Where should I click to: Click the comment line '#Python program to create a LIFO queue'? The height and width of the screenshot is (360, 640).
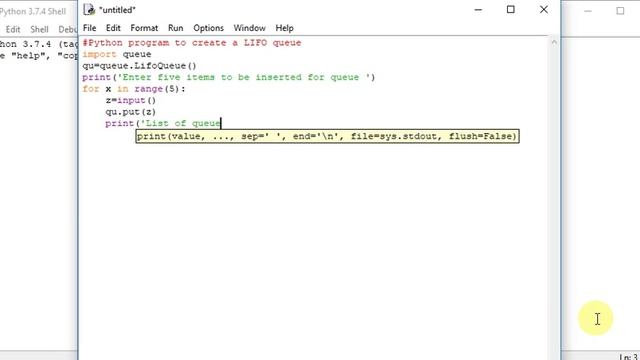coord(192,43)
